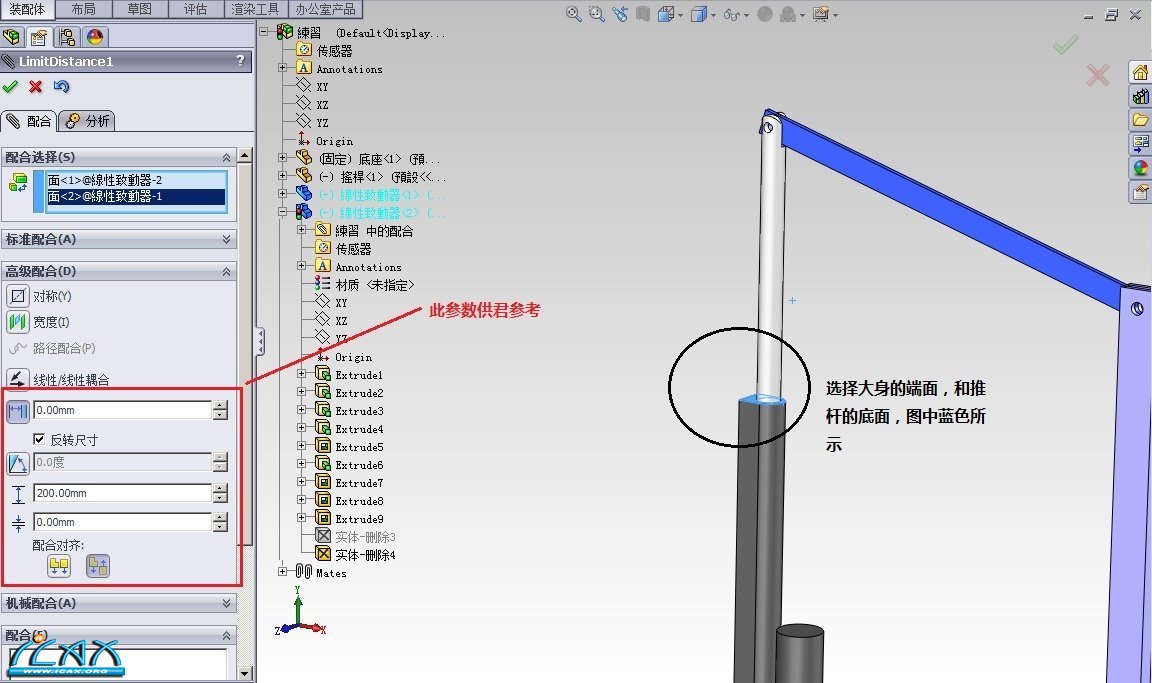Click the 200.00mm maximum value field
1152x683 pixels.
(121, 493)
